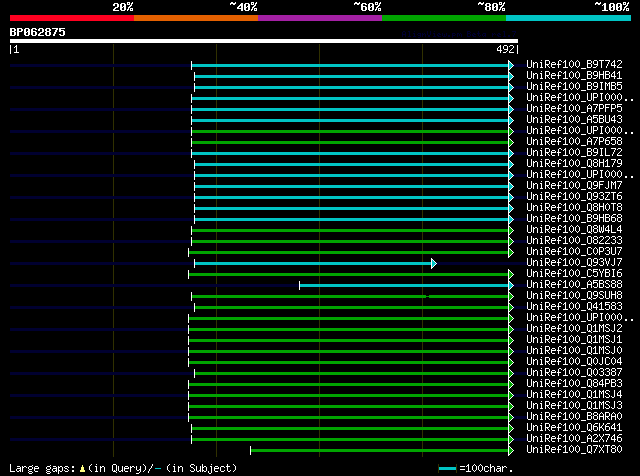Click the UniRef100_Q8W4L4 label

click(574, 229)
